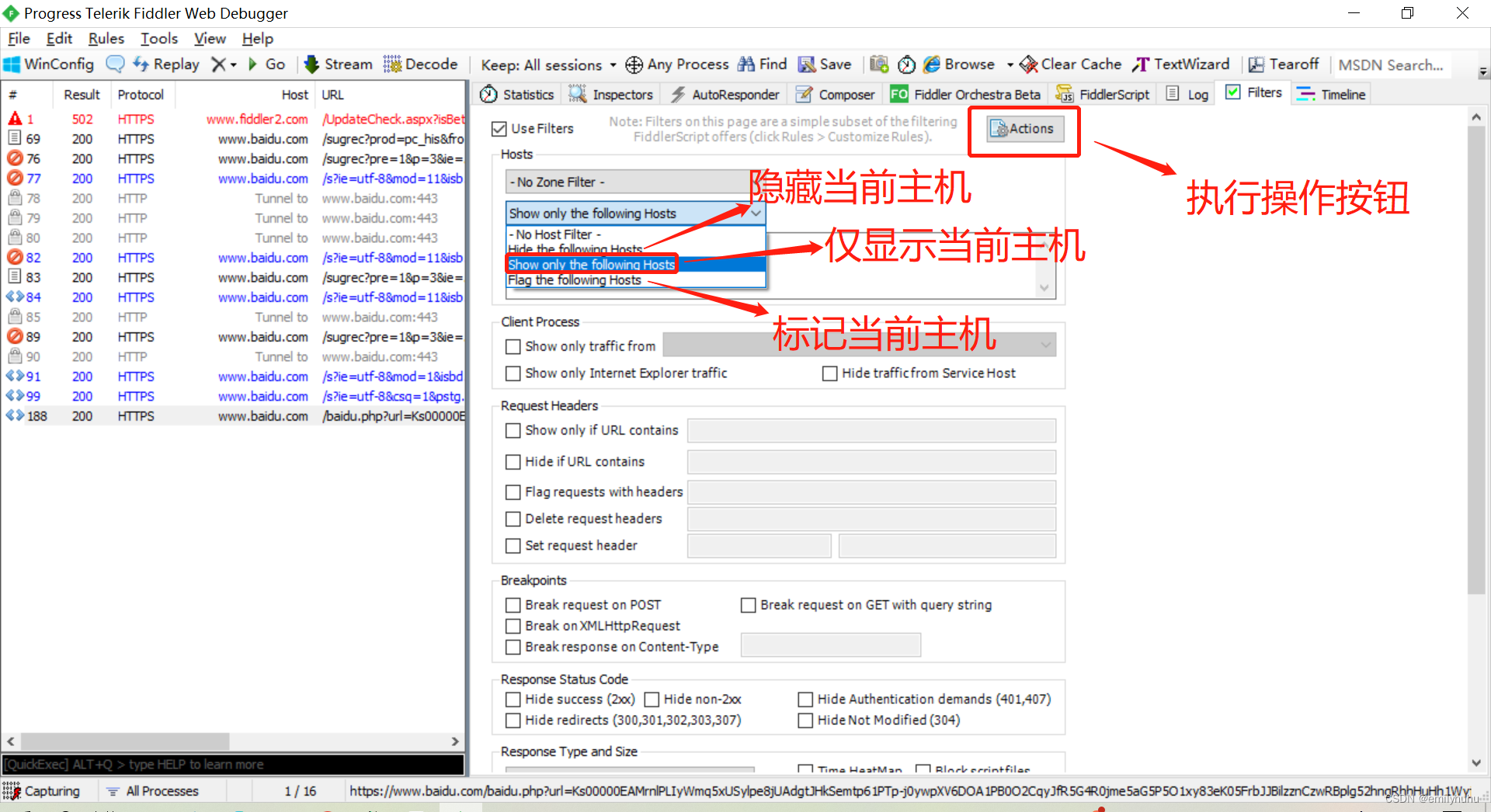Viewport: 1491px width, 812px height.
Task: Open Find sessions binoculars icon
Action: coord(746,64)
